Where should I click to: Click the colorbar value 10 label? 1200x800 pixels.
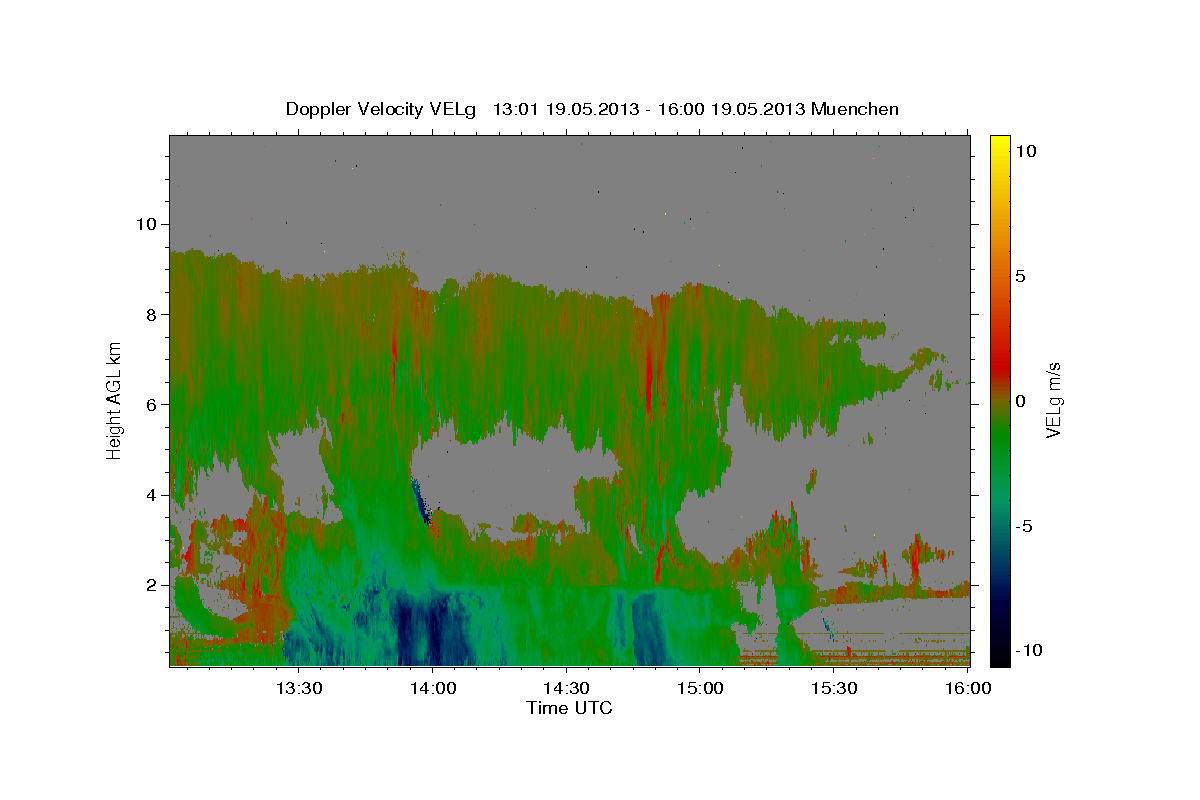[x=1026, y=150]
